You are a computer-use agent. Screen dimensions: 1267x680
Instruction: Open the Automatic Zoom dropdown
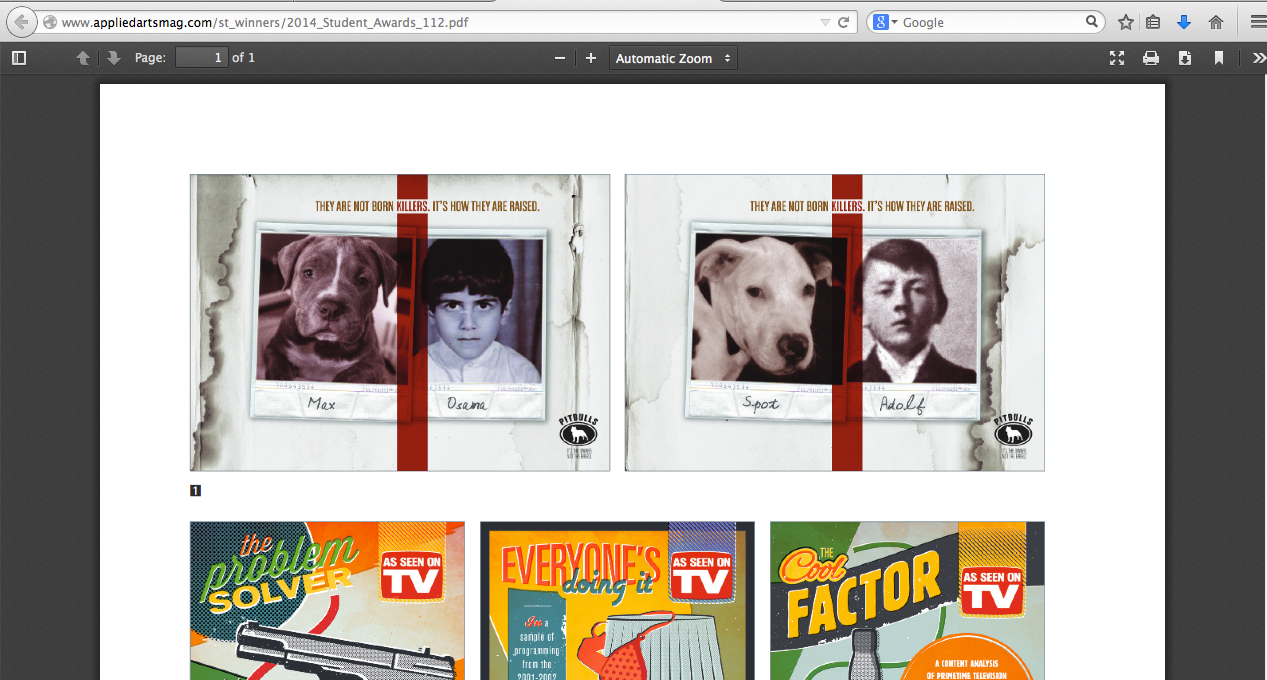[673, 58]
